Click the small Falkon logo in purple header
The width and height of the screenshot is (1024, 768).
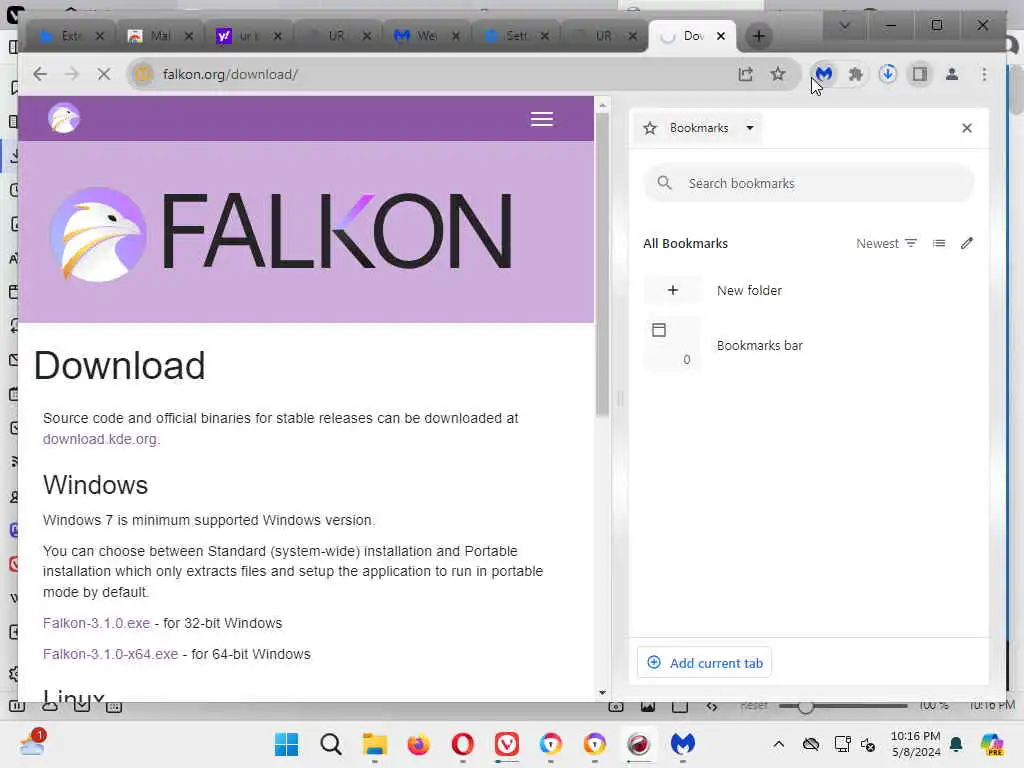pos(63,118)
